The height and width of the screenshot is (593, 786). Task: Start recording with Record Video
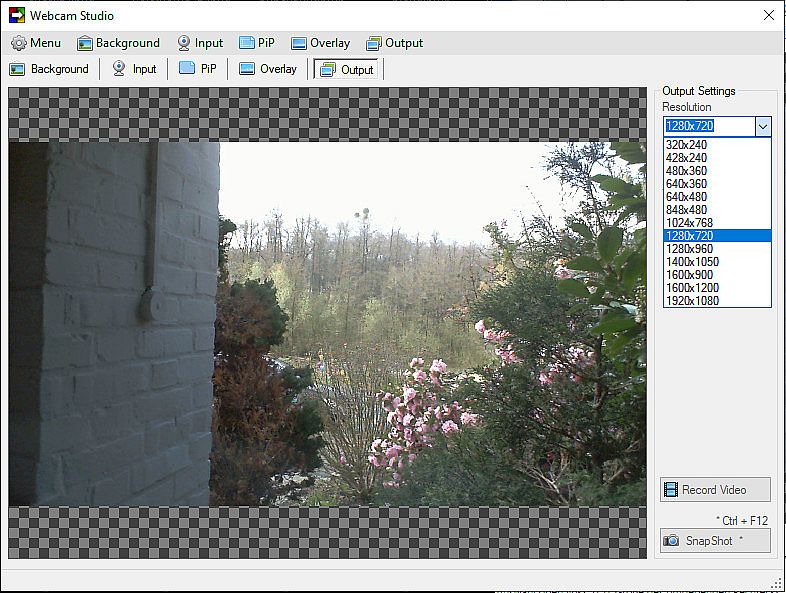click(715, 490)
